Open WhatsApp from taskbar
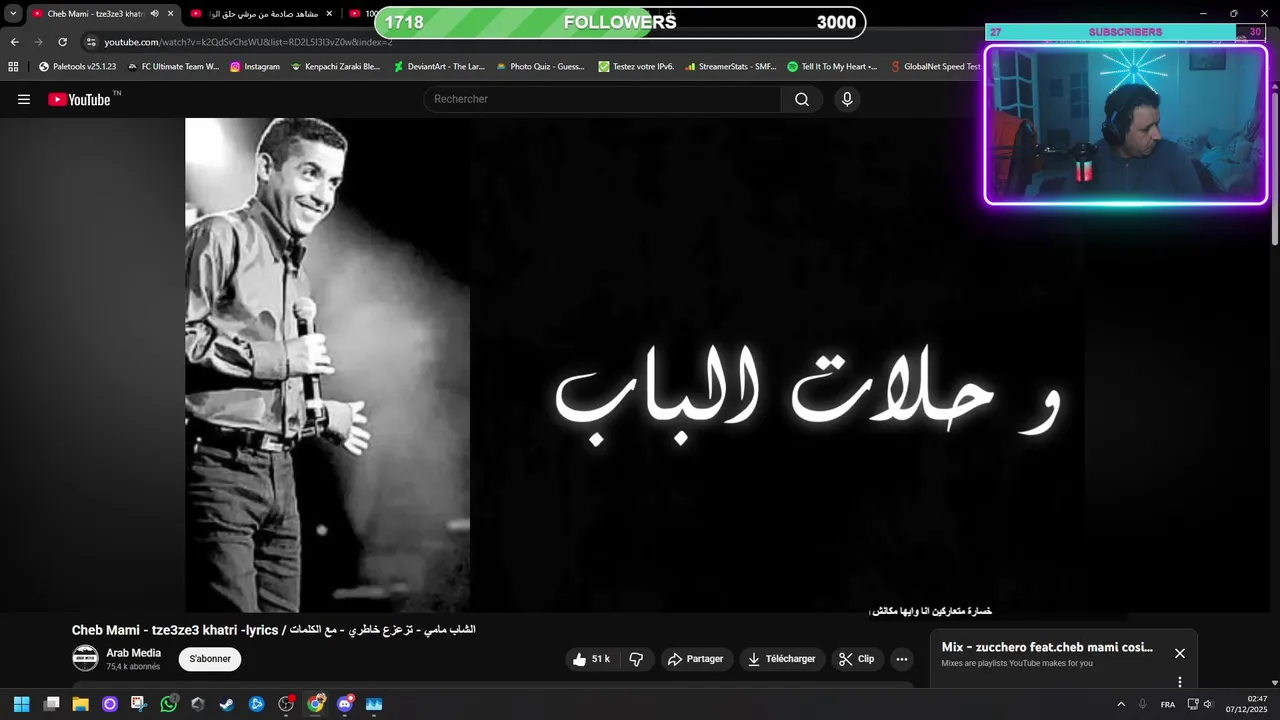 pos(169,704)
